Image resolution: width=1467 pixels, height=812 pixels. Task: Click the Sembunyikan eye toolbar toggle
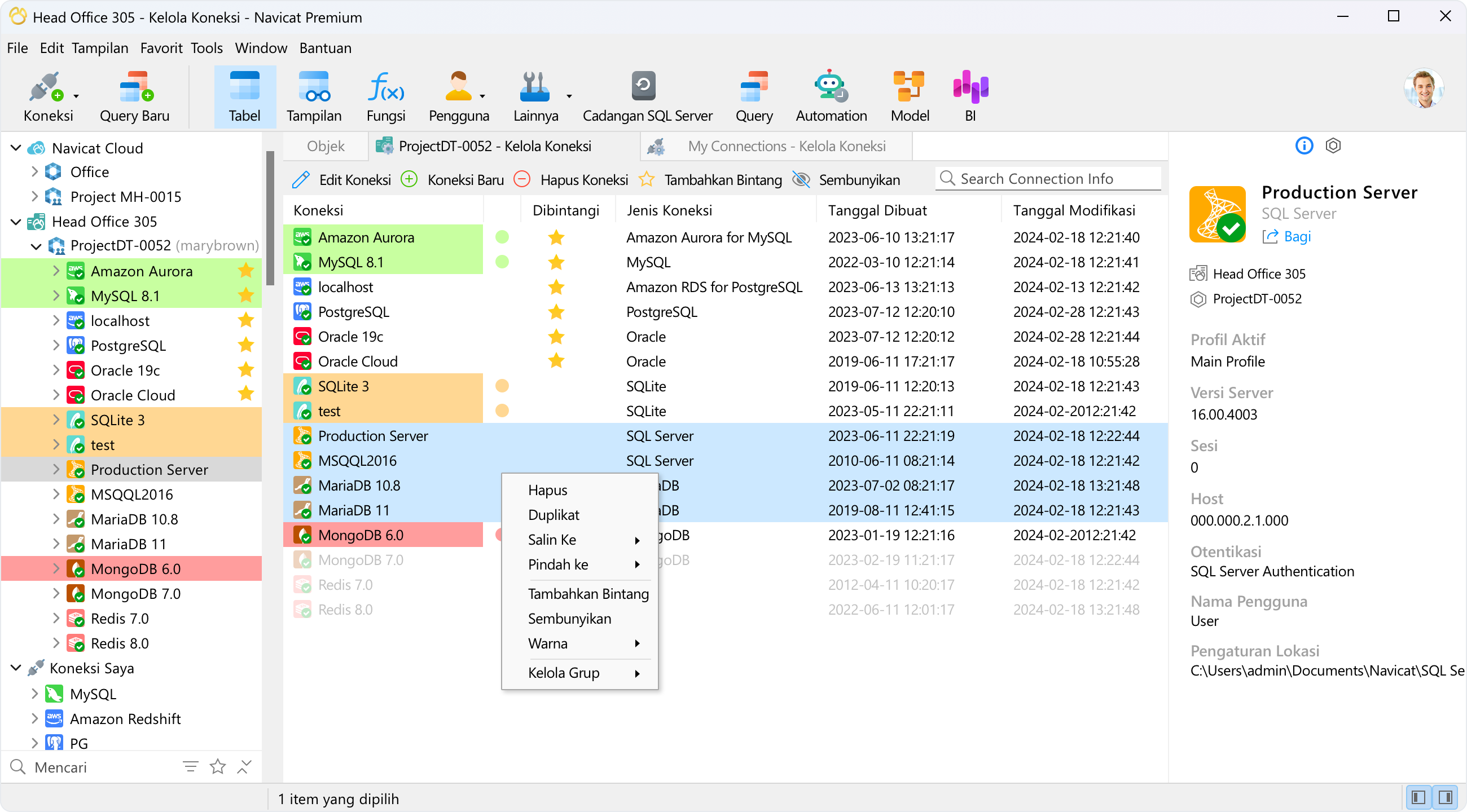click(801, 179)
